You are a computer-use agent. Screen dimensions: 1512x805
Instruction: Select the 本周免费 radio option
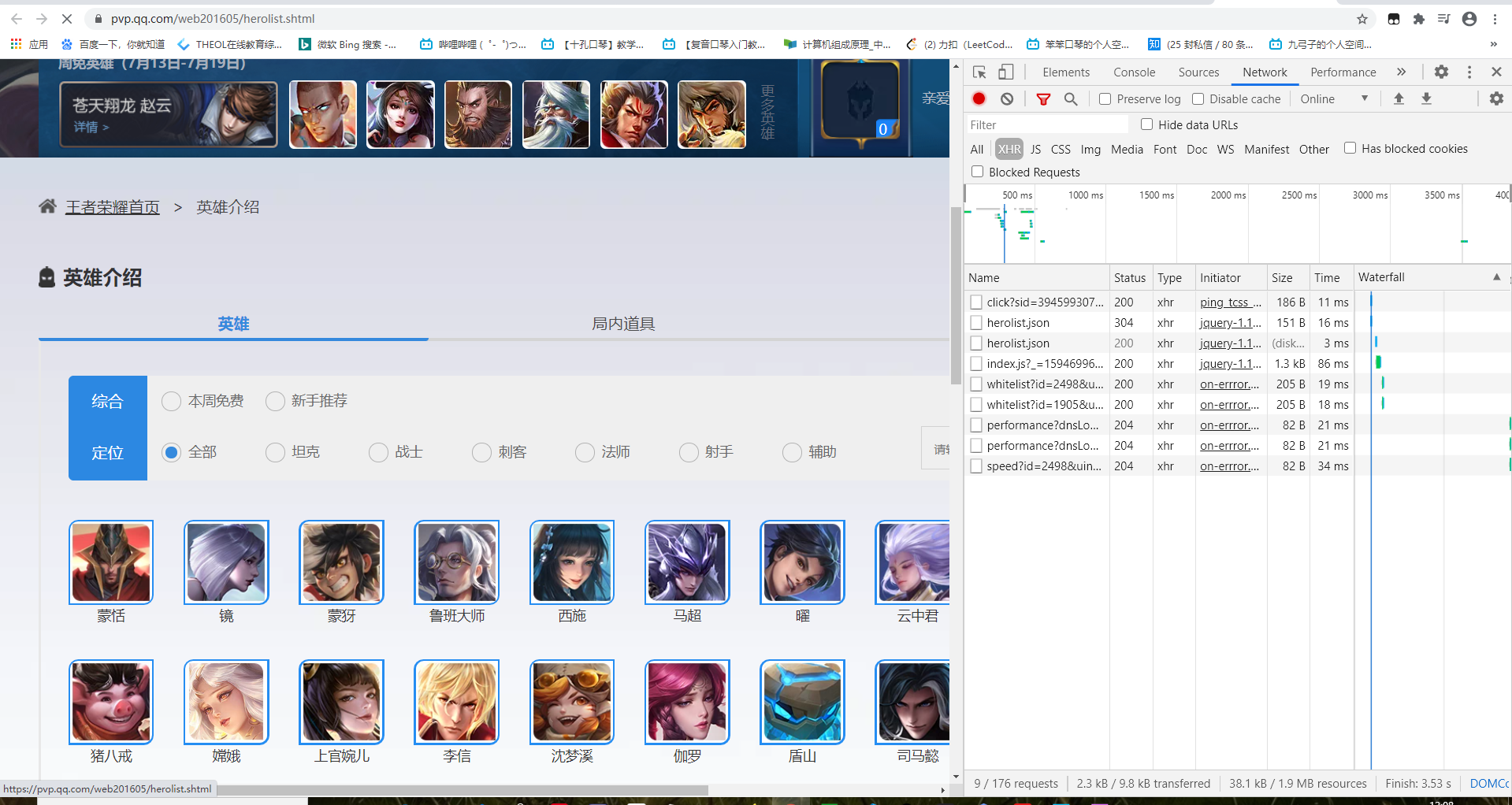[171, 401]
